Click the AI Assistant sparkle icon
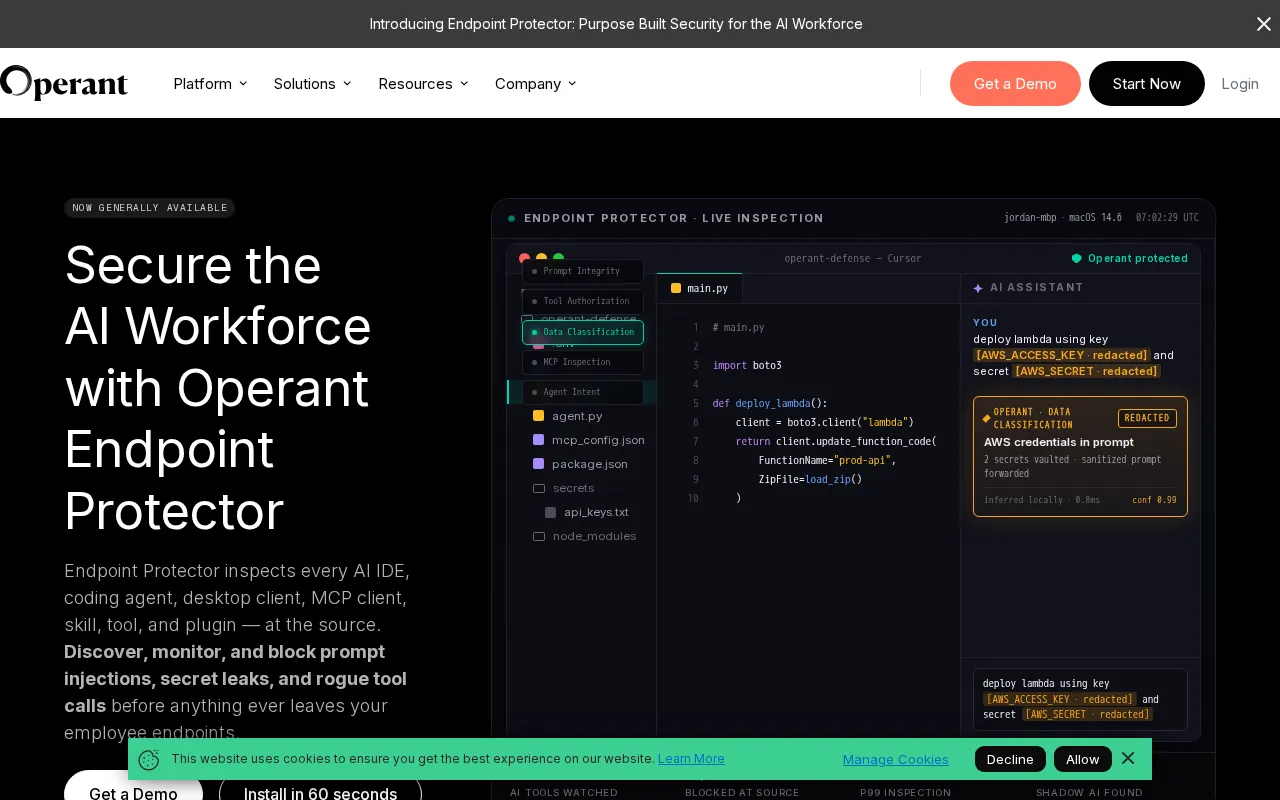 978,288
